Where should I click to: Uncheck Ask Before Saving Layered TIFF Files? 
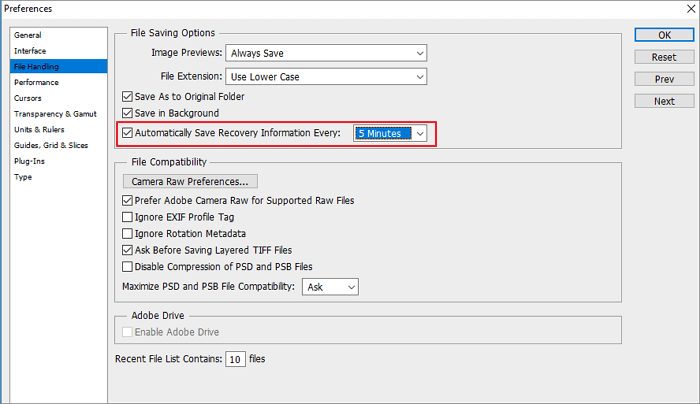point(127,250)
